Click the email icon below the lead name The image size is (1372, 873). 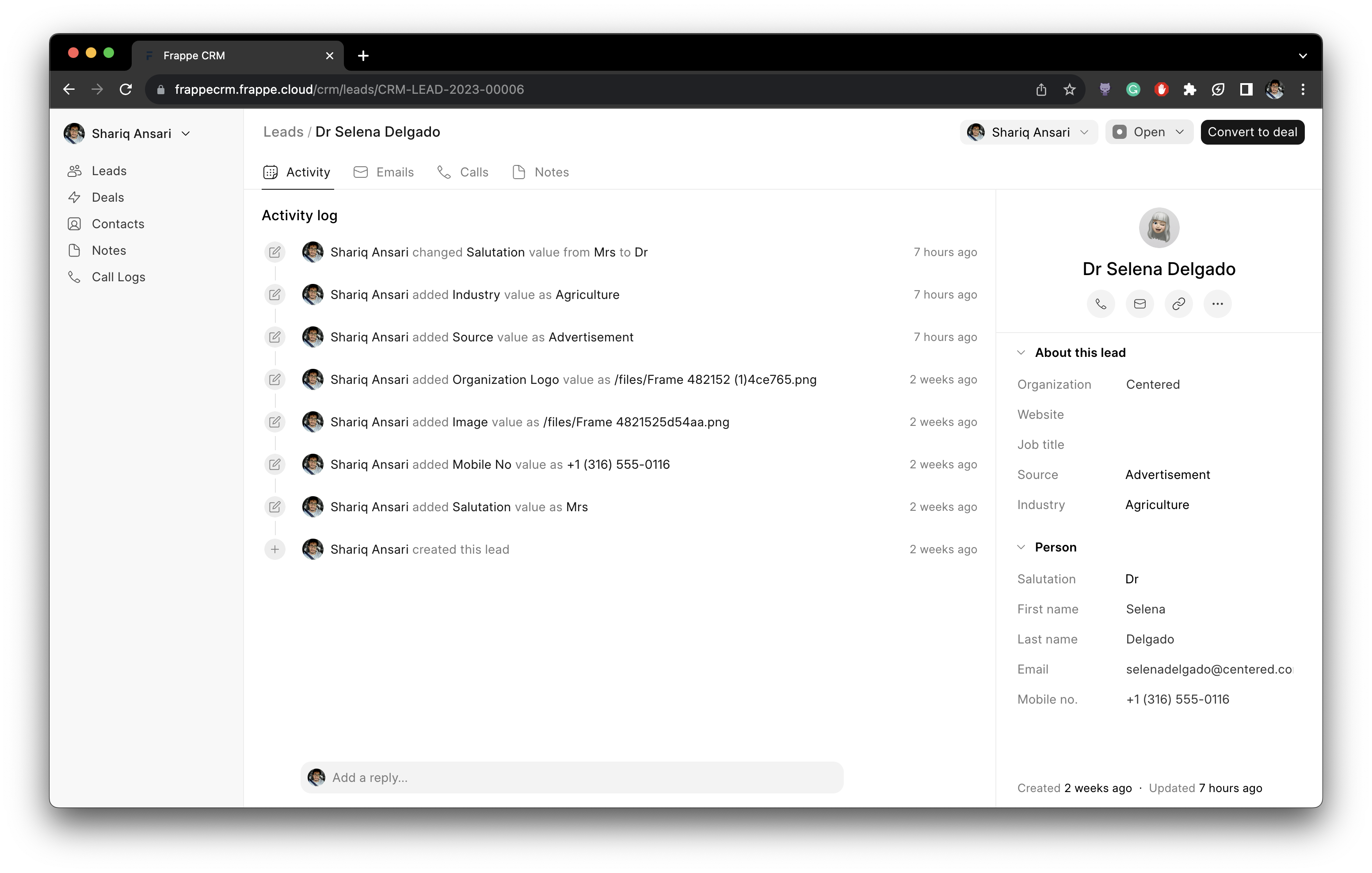[x=1140, y=304]
